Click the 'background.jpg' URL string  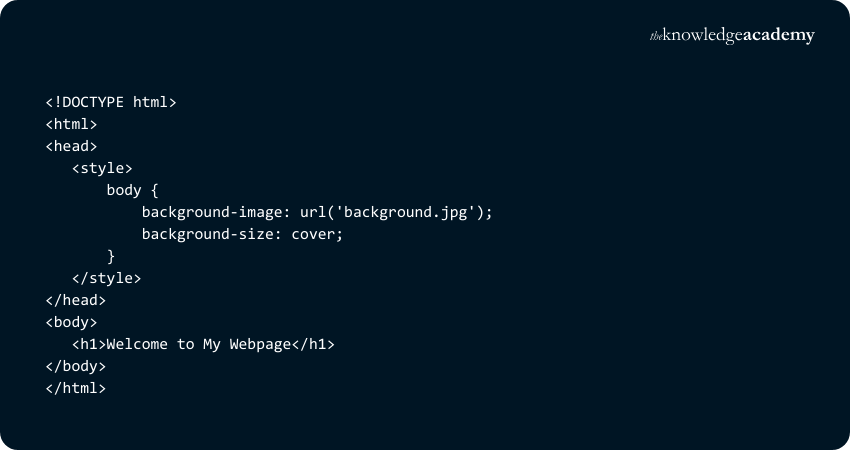point(407,212)
